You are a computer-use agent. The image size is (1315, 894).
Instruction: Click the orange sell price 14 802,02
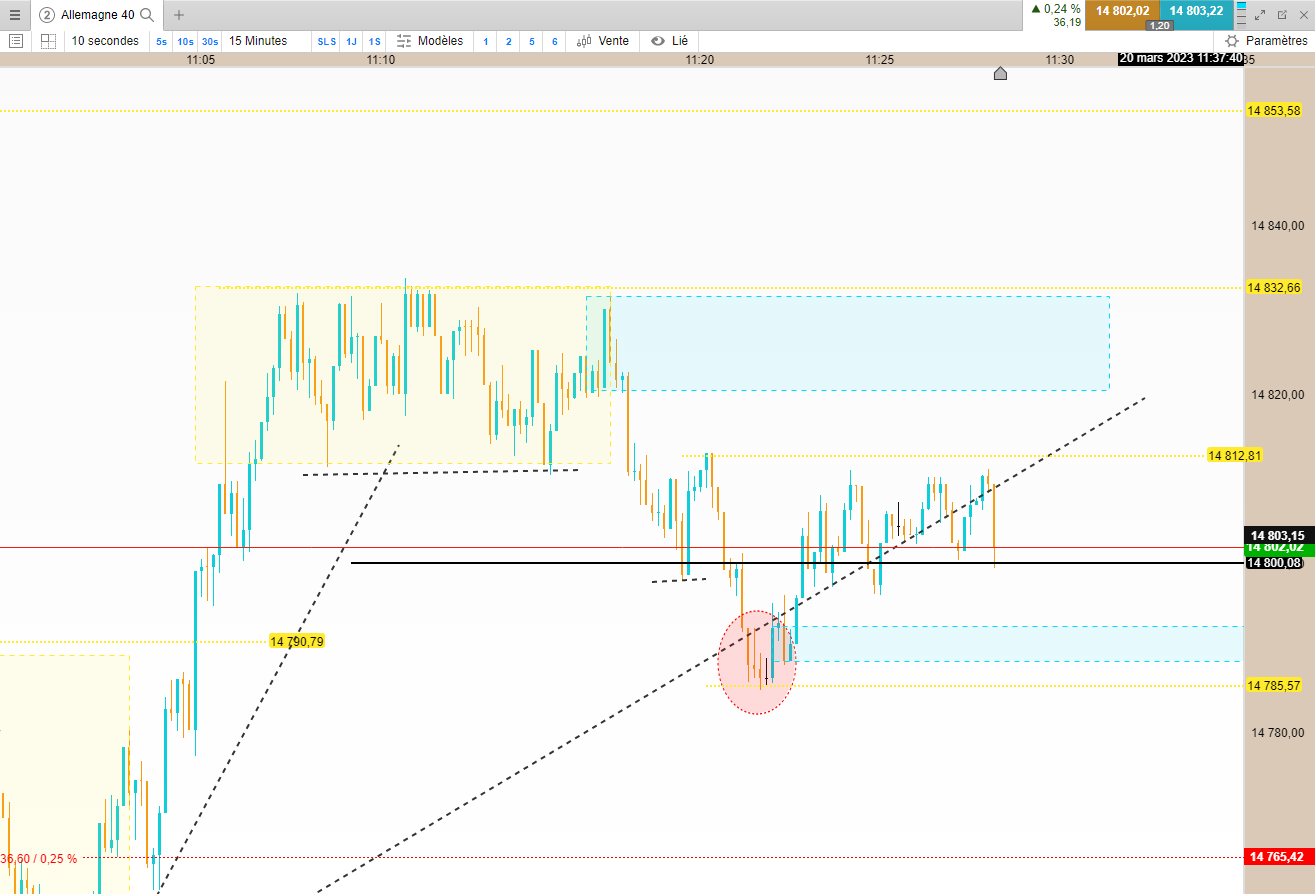pos(1122,11)
